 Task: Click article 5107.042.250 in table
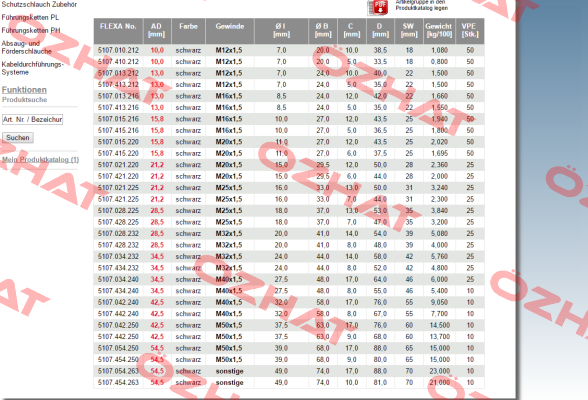[118, 325]
